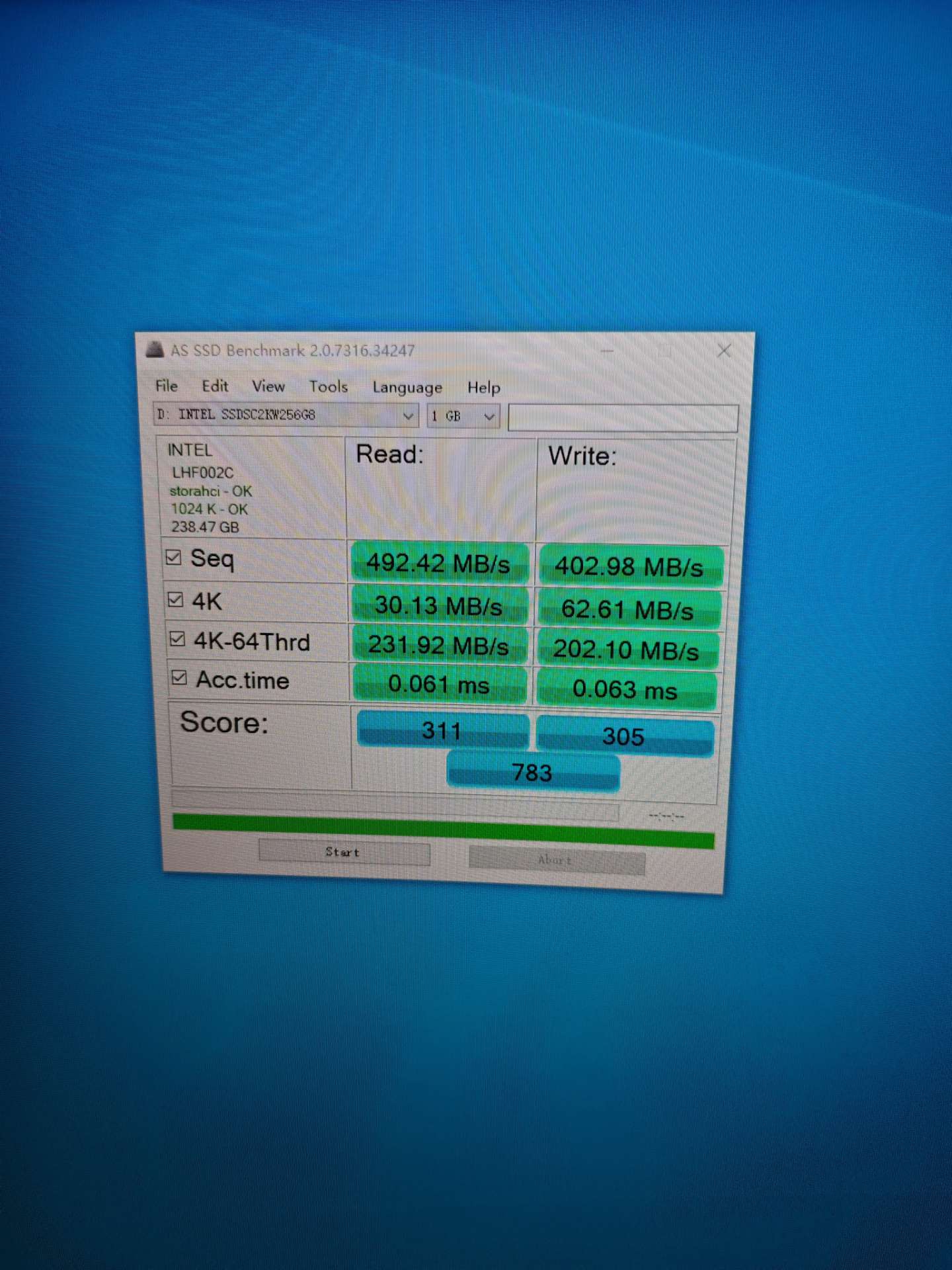Screen dimensions: 952x1270
Task: Click the empty text field beside 1 GB
Action: (x=622, y=418)
